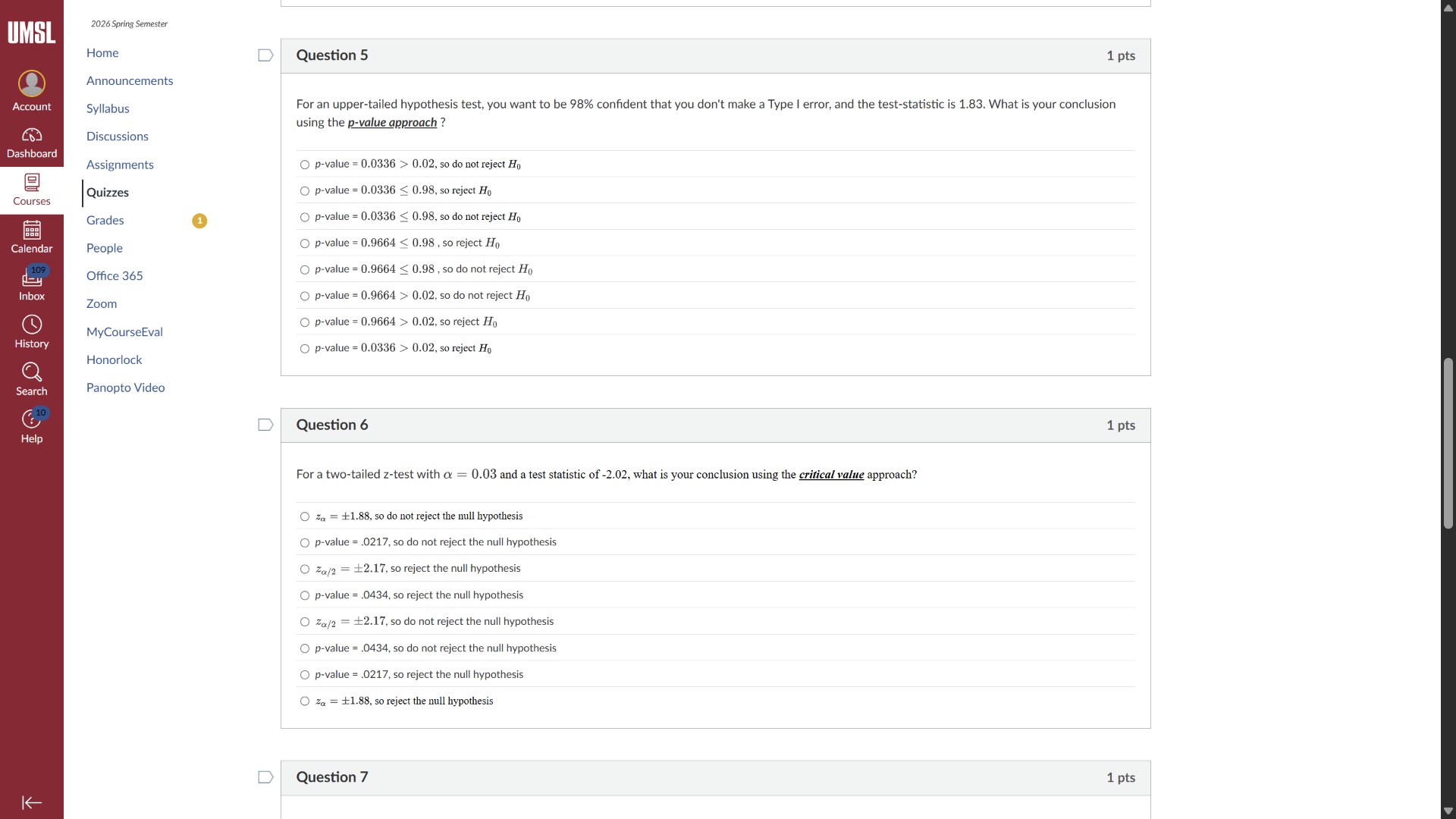Click the Search magnifier icon
Viewport: 1456px width, 819px height.
pos(32,372)
